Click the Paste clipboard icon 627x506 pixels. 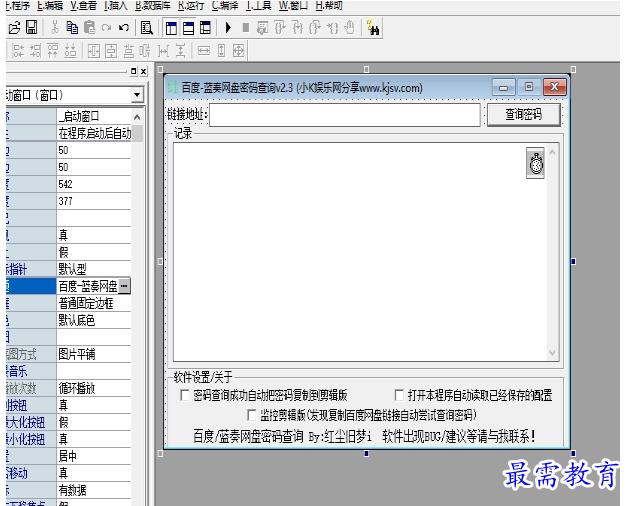tap(90, 28)
